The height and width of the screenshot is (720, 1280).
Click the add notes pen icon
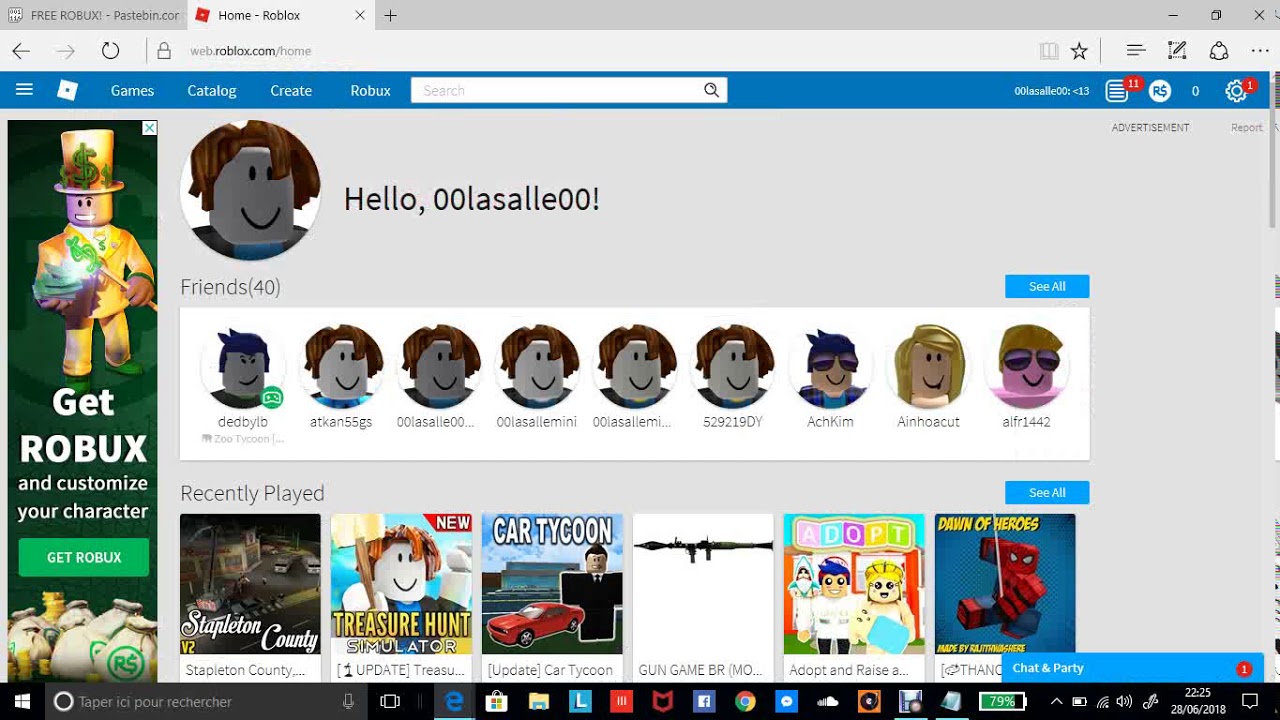click(x=1177, y=50)
